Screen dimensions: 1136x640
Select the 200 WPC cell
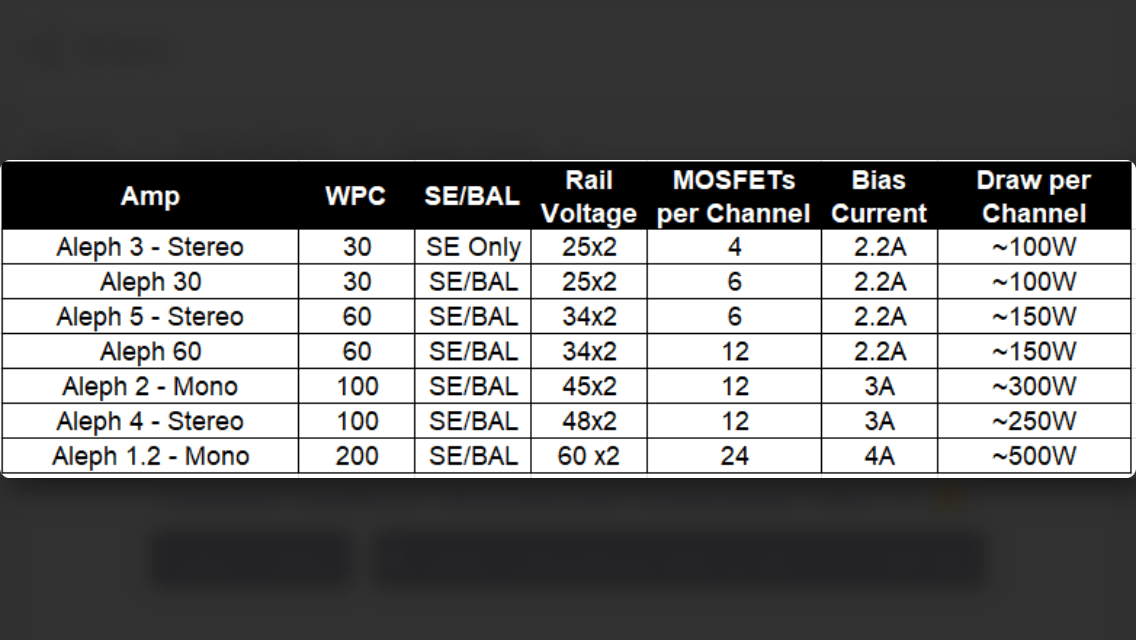pos(356,456)
